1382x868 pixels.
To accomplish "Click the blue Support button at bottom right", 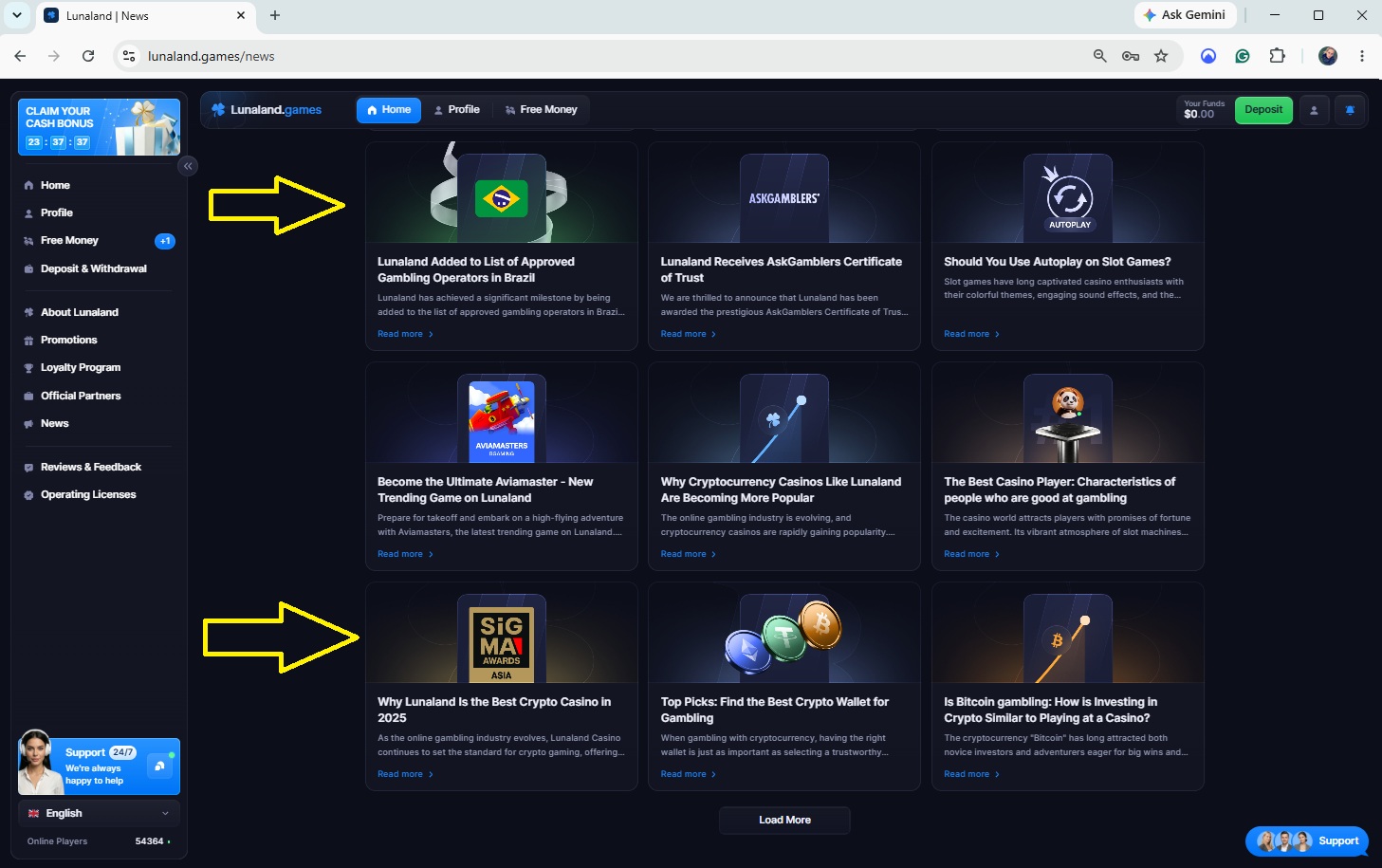I will tap(1307, 841).
